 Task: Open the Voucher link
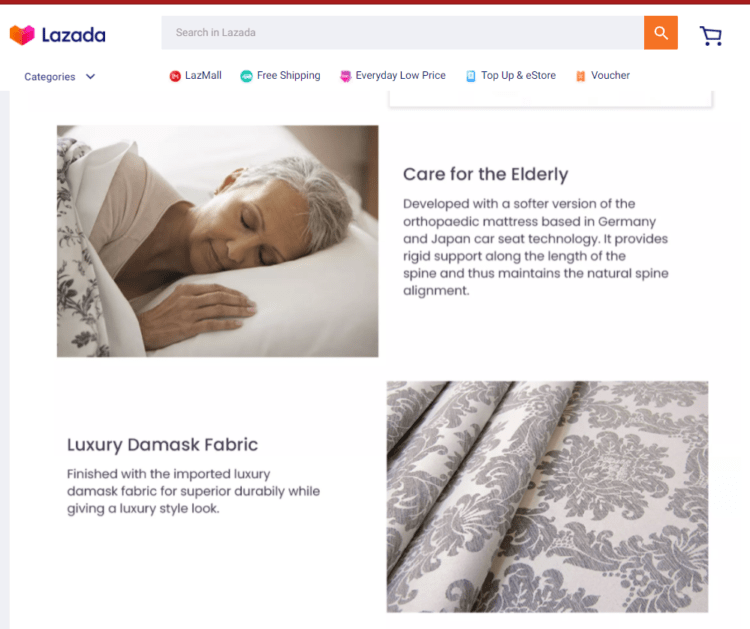point(610,76)
